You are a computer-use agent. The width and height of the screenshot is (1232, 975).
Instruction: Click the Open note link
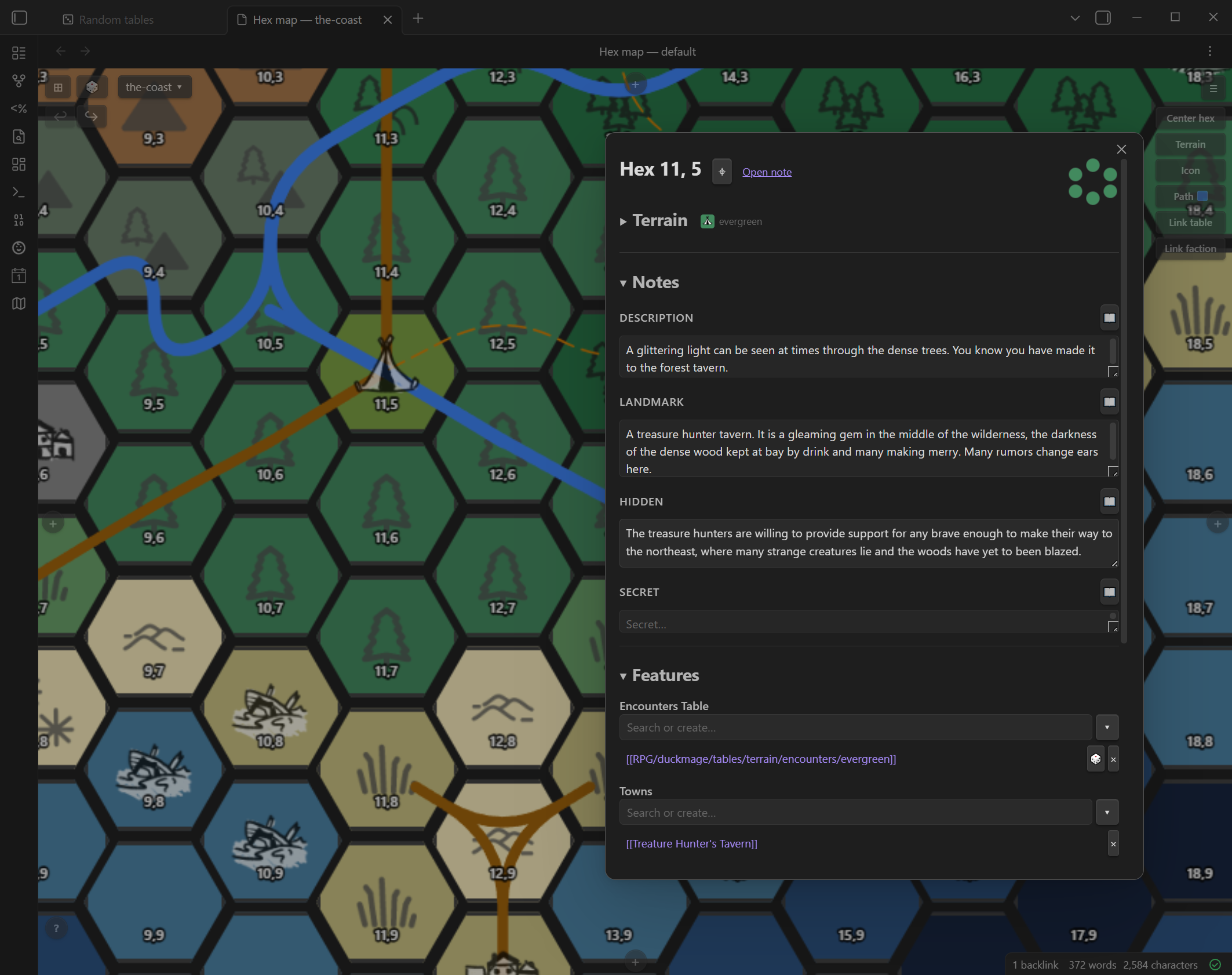coord(767,172)
